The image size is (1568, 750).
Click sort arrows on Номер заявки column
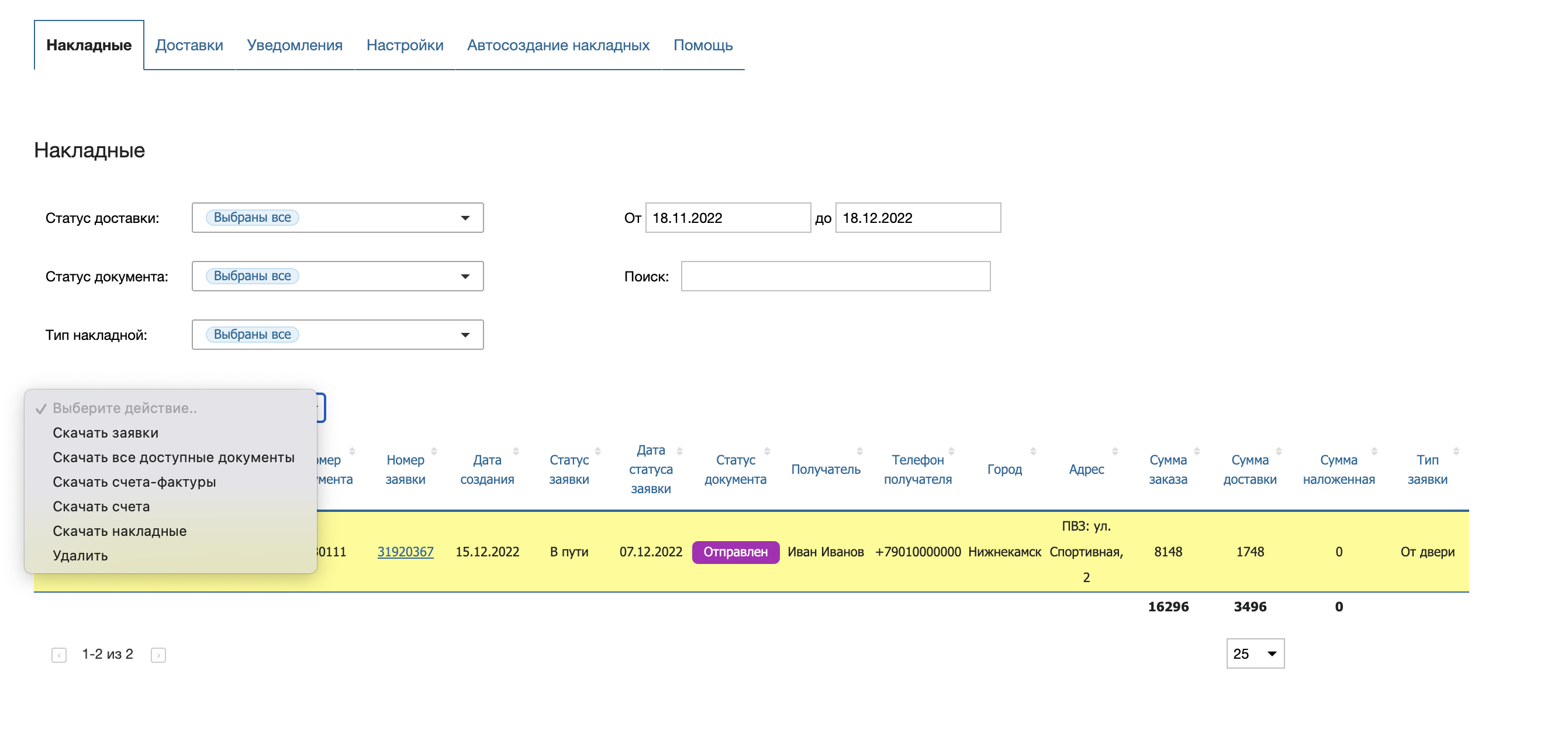tap(434, 452)
